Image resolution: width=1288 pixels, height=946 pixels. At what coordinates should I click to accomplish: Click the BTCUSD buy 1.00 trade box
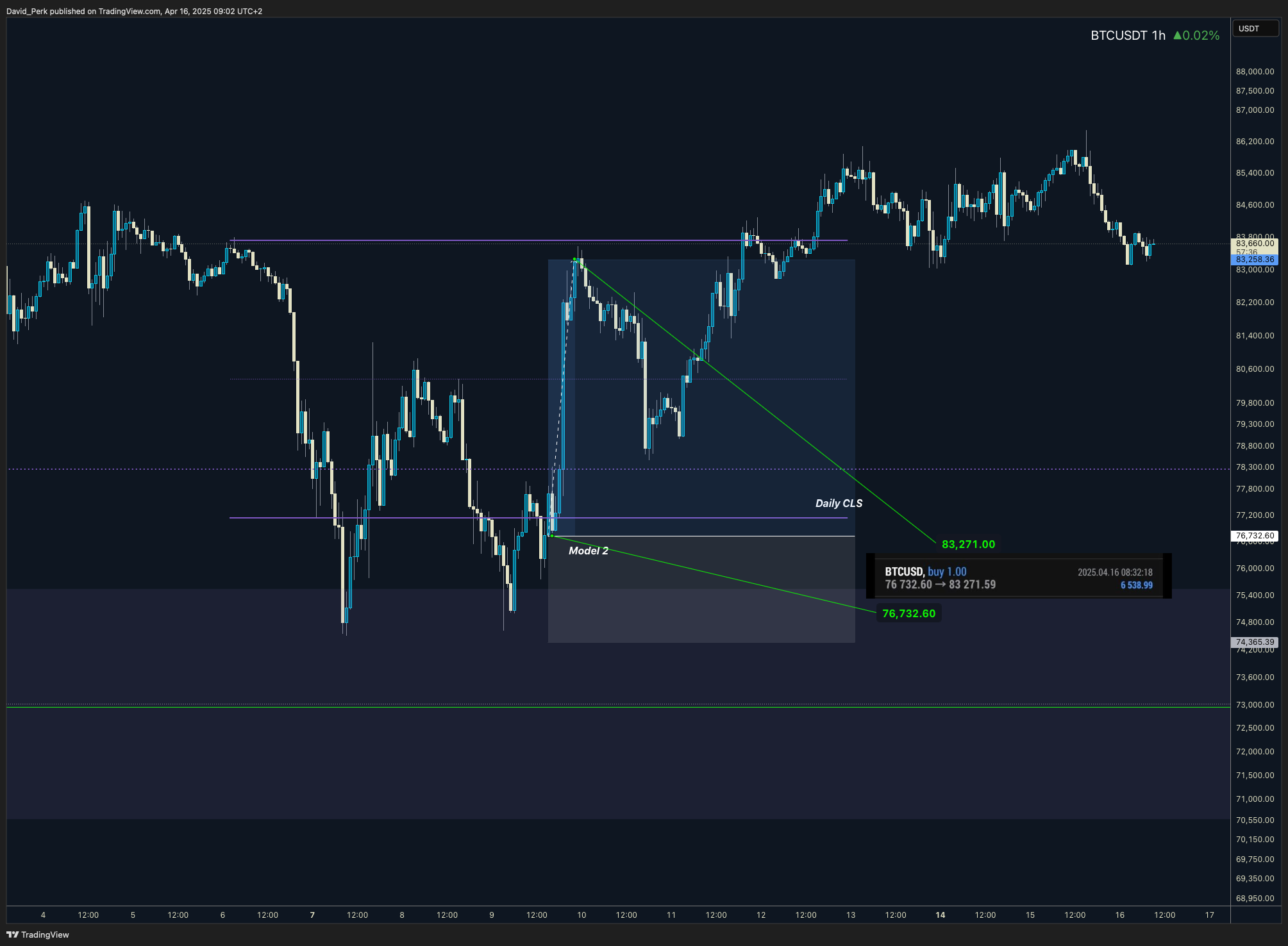[x=1019, y=576]
